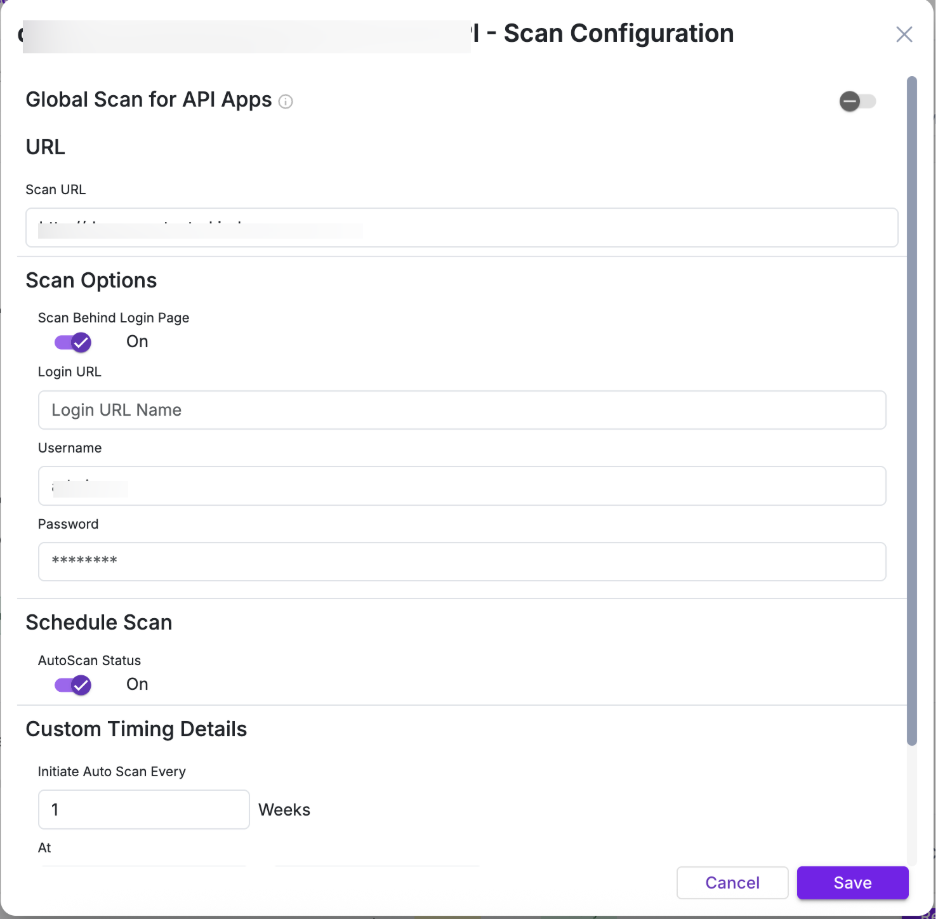Screen dimensions: 936x919
Task: Save the scan configuration
Action: [x=852, y=883]
